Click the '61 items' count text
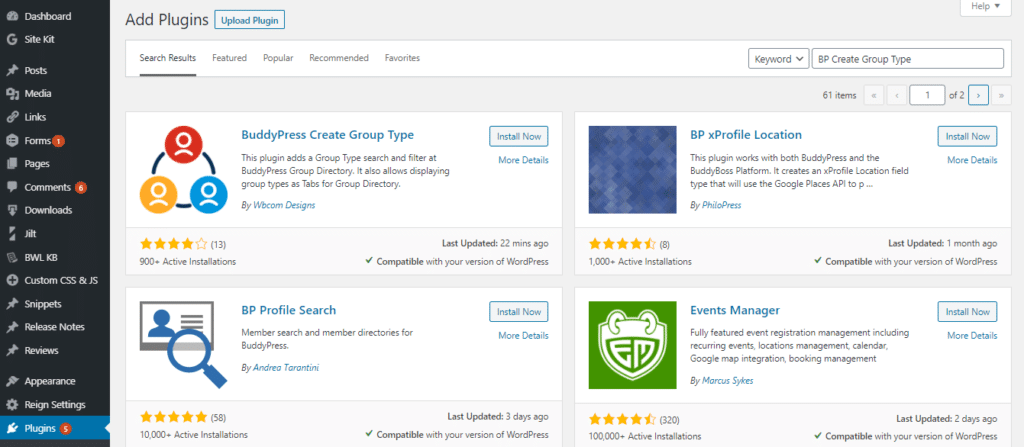Viewport: 1024px width, 447px height. [x=839, y=95]
